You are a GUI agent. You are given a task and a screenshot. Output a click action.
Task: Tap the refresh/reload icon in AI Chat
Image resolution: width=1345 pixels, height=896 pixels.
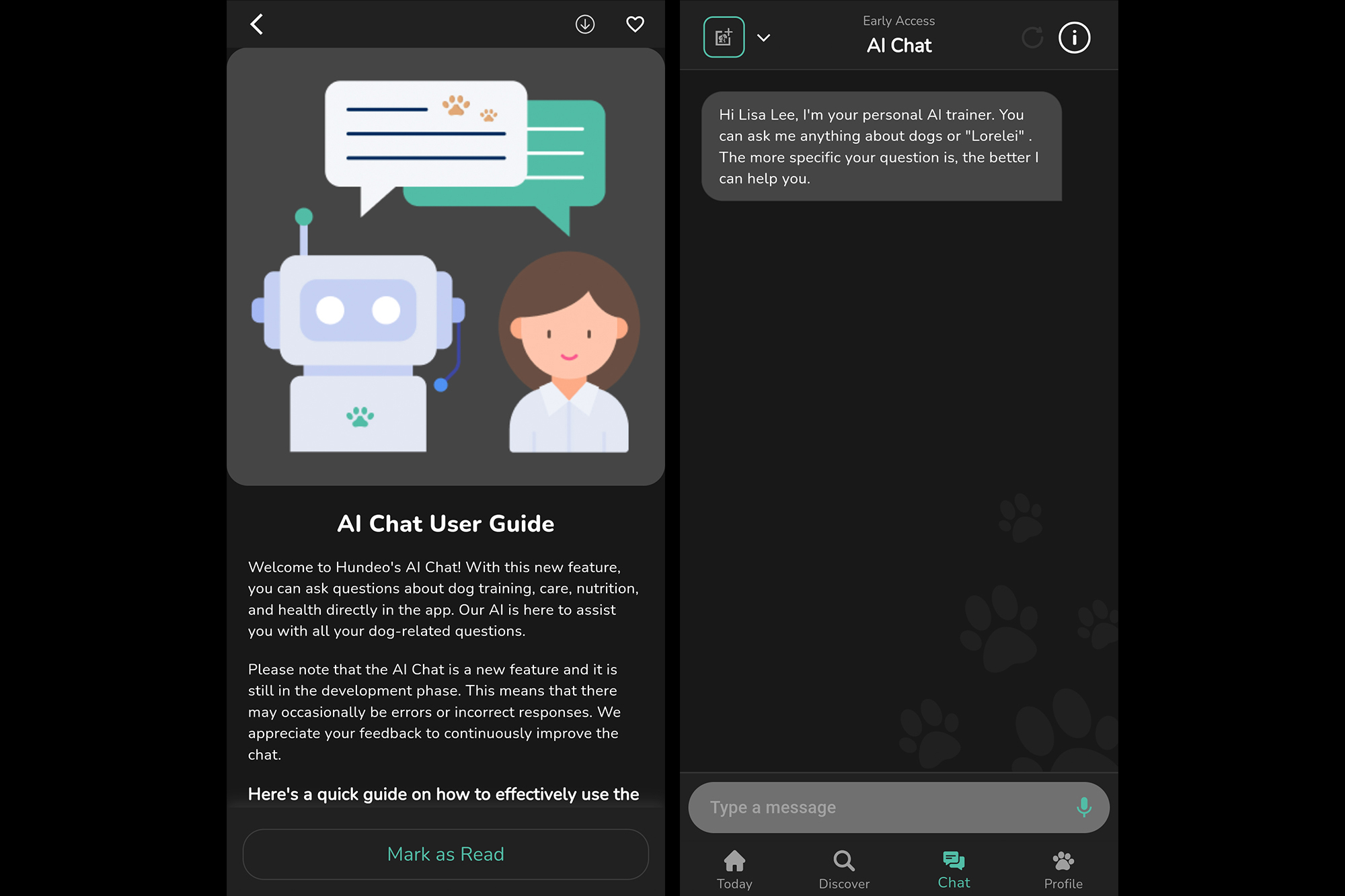(1033, 38)
